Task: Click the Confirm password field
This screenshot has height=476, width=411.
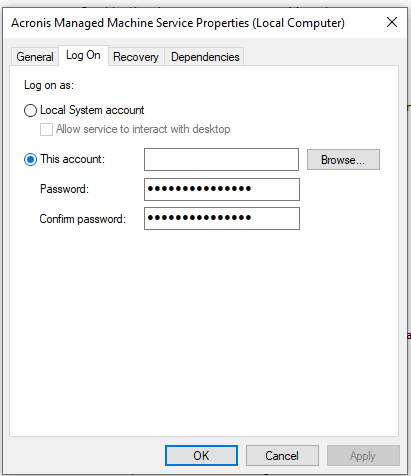Action: point(222,218)
